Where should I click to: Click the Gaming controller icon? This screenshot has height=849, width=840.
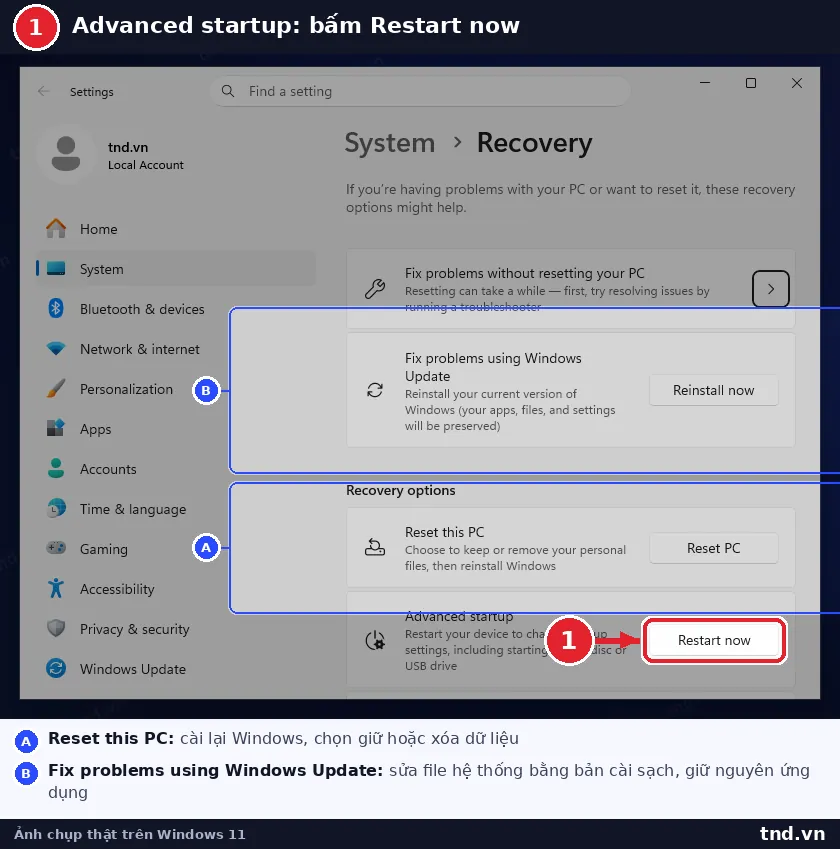click(x=56, y=548)
